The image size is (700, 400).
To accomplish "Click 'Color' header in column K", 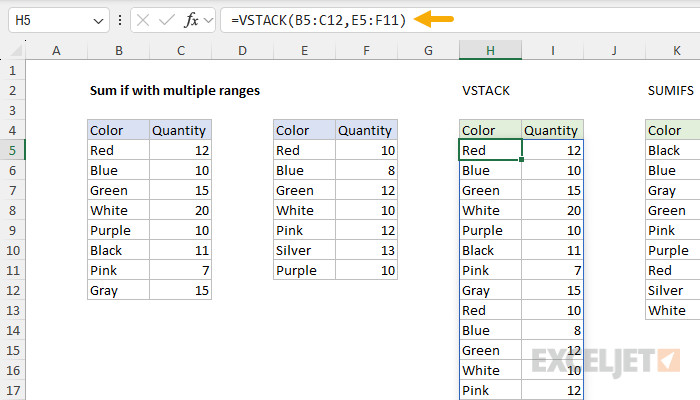I will 673,130.
